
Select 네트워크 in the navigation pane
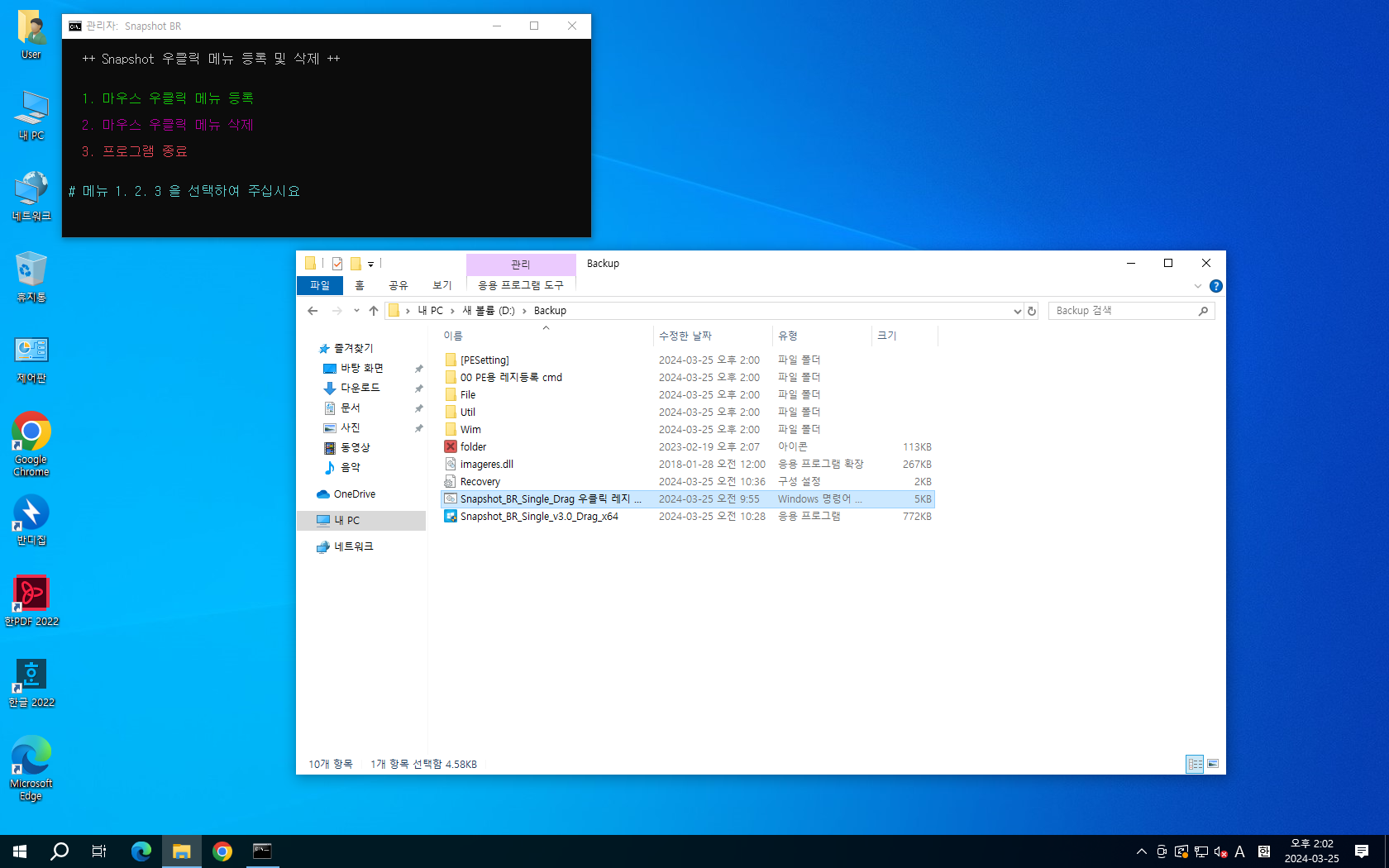click(353, 546)
